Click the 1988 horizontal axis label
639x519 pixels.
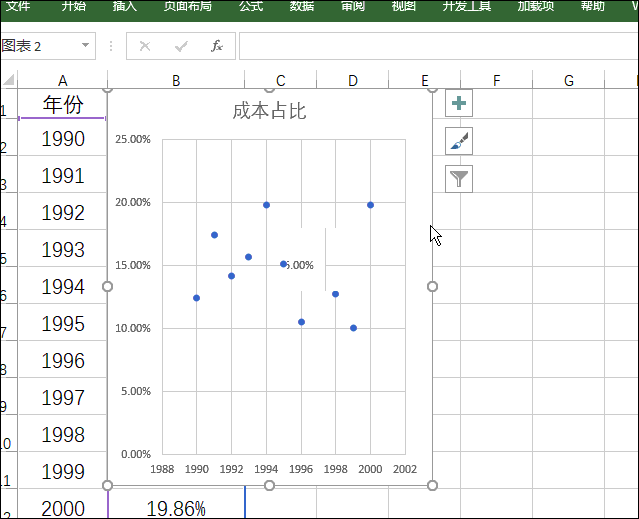(x=162, y=469)
